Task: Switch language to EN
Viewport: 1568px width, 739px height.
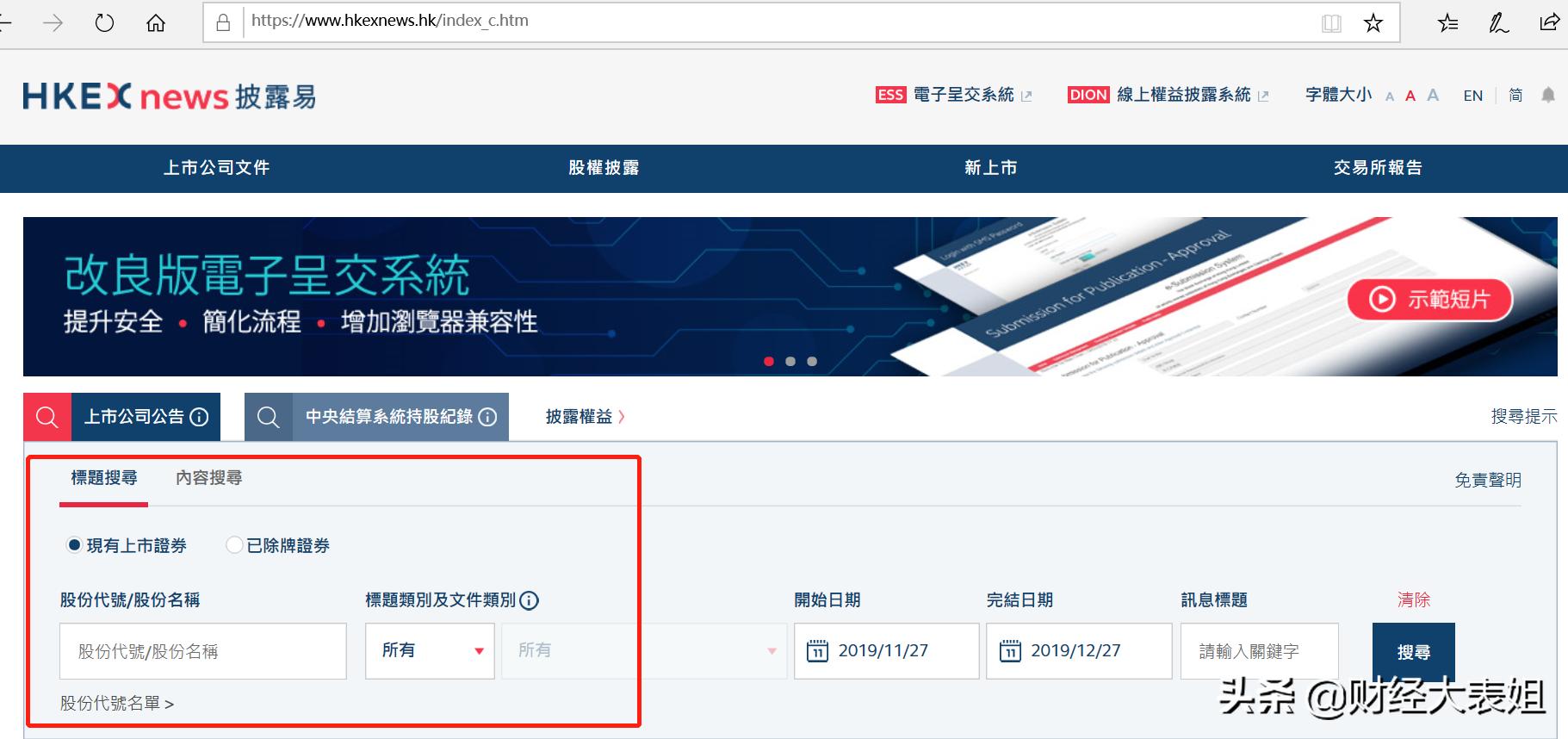Action: click(1473, 96)
